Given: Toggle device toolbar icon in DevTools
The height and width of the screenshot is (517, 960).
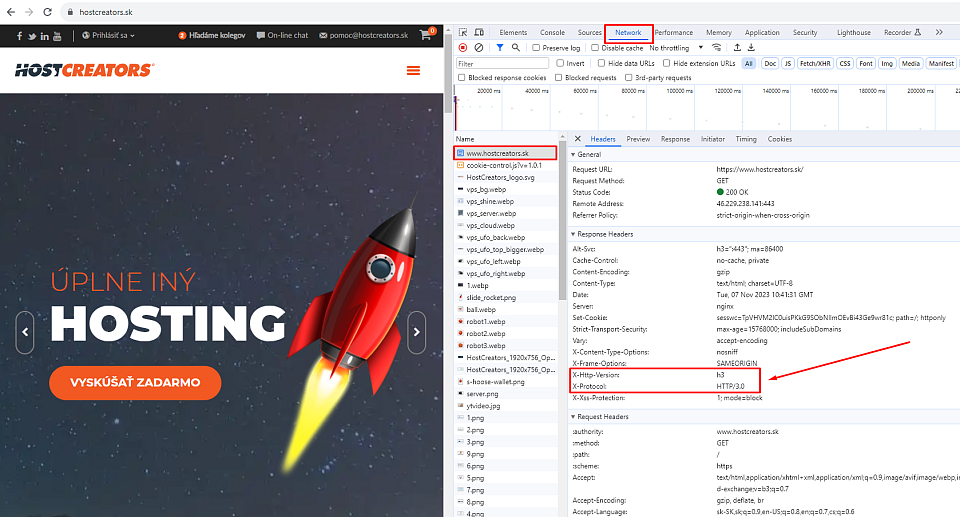Looking at the screenshot, I should tap(479, 32).
